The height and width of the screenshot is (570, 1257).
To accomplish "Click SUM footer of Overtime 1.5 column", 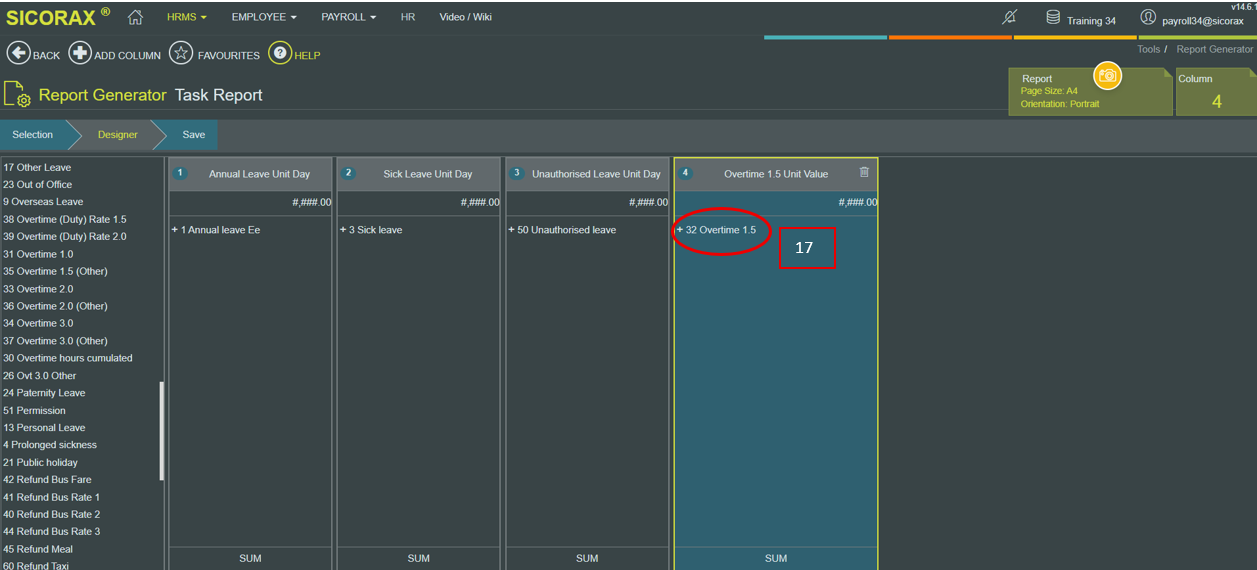I will (x=776, y=558).
